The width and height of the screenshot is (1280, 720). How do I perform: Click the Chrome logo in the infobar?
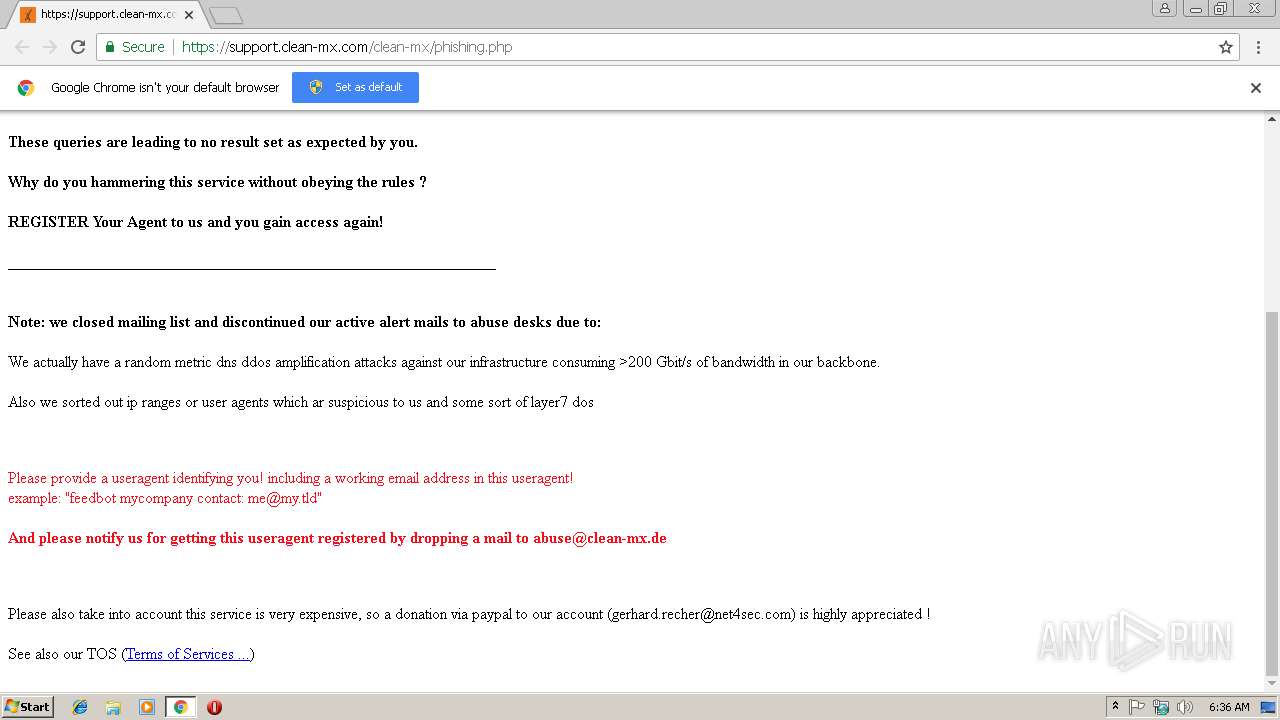point(26,88)
